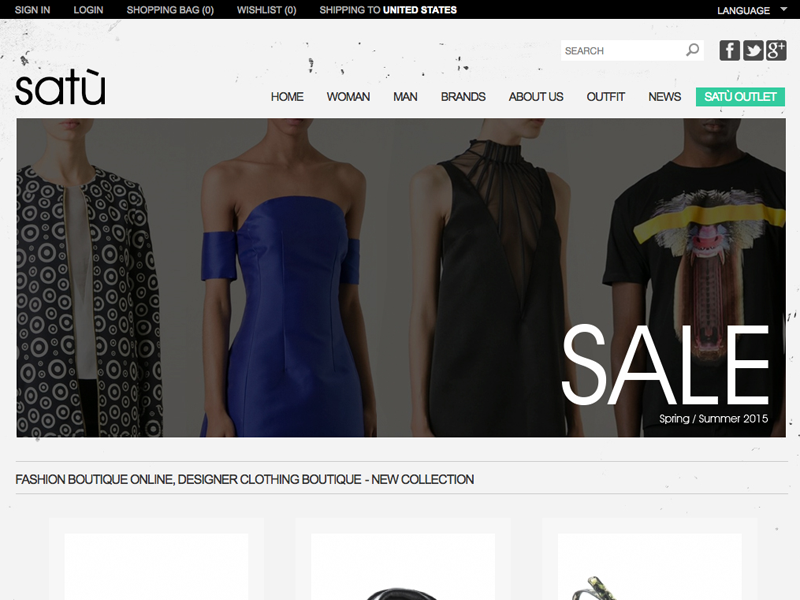Click the Sign In link
Image resolution: width=800 pixels, height=600 pixels.
[x=33, y=10]
